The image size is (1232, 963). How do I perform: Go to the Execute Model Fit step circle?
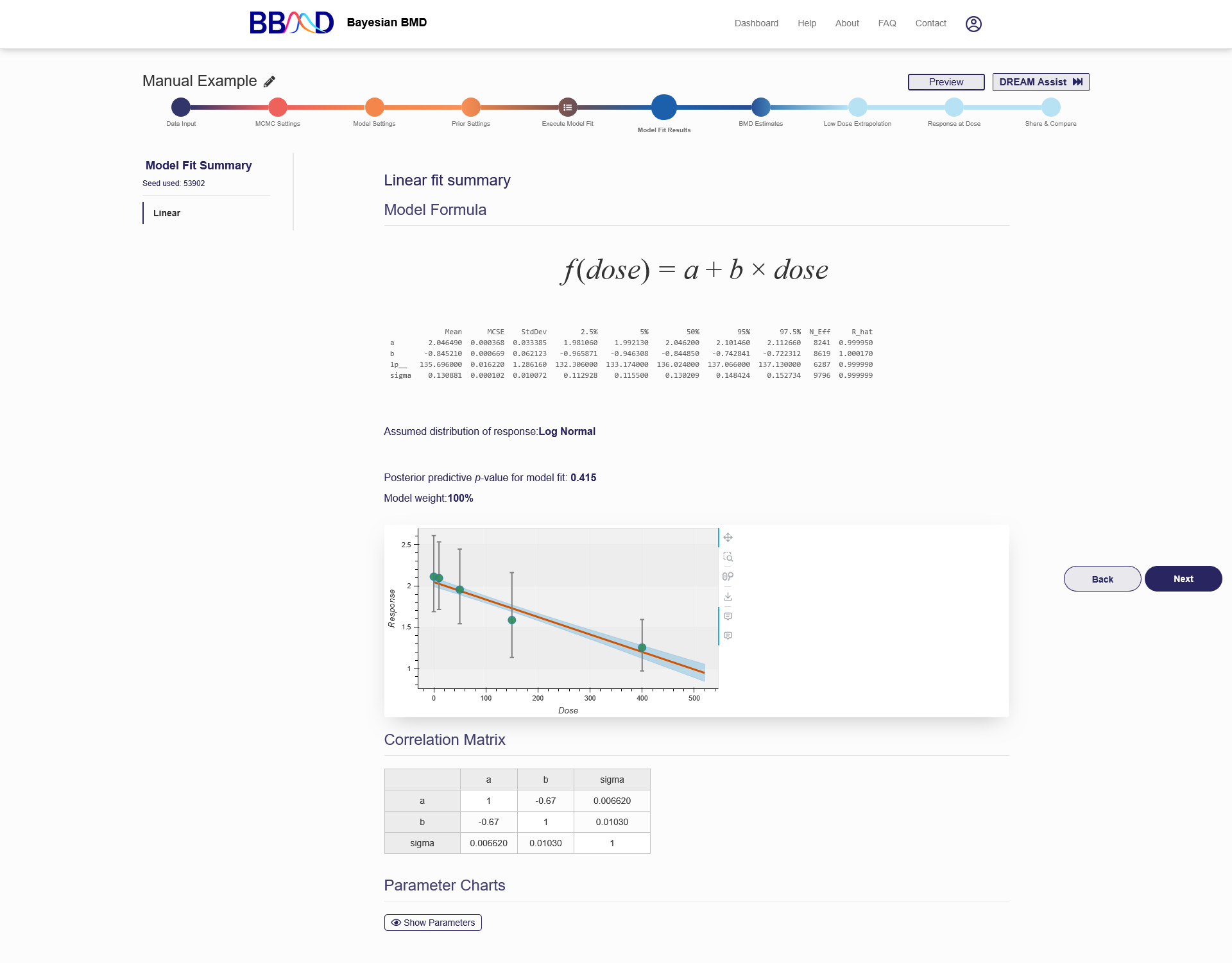point(567,107)
